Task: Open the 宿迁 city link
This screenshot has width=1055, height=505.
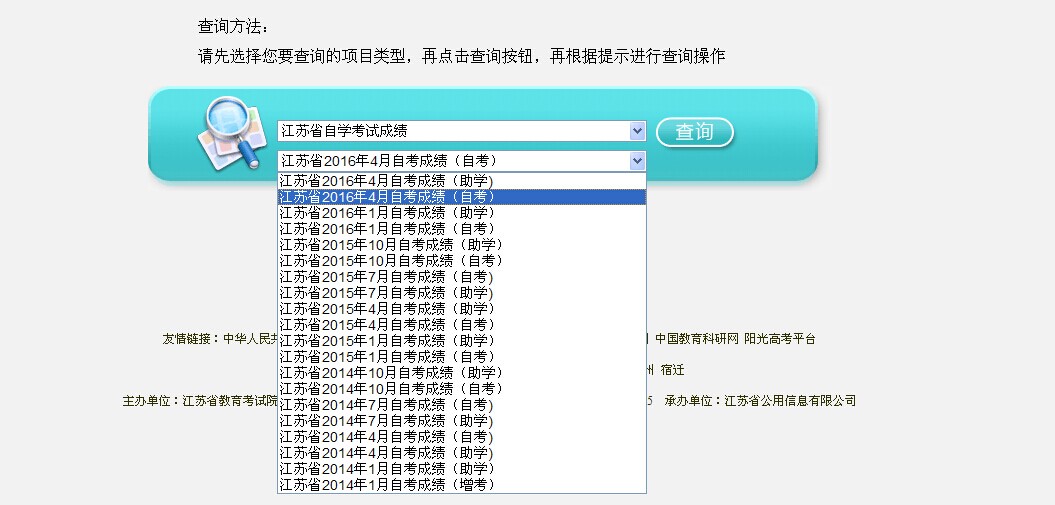Action: 672,370
